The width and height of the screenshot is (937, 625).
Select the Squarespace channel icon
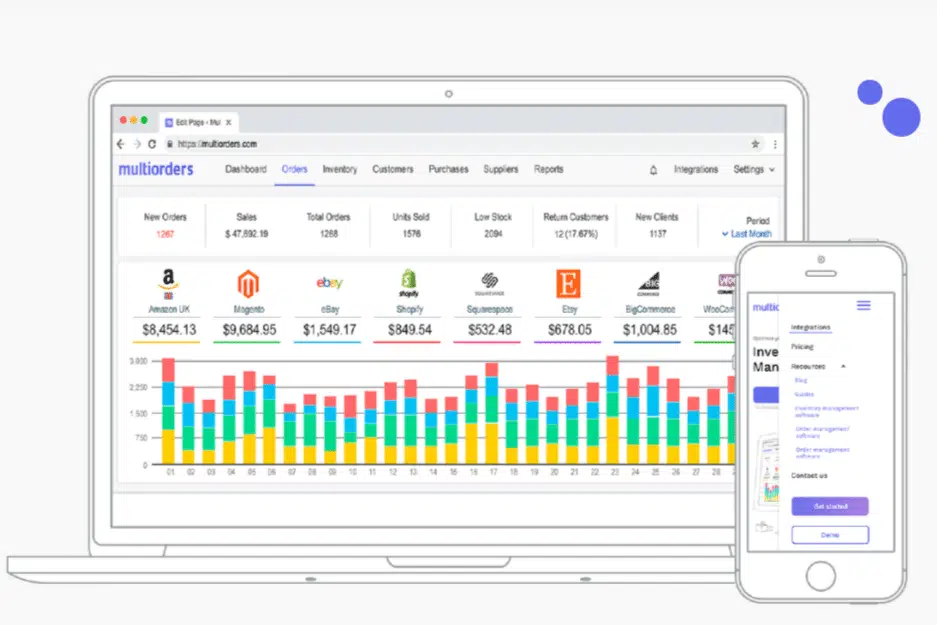(489, 284)
